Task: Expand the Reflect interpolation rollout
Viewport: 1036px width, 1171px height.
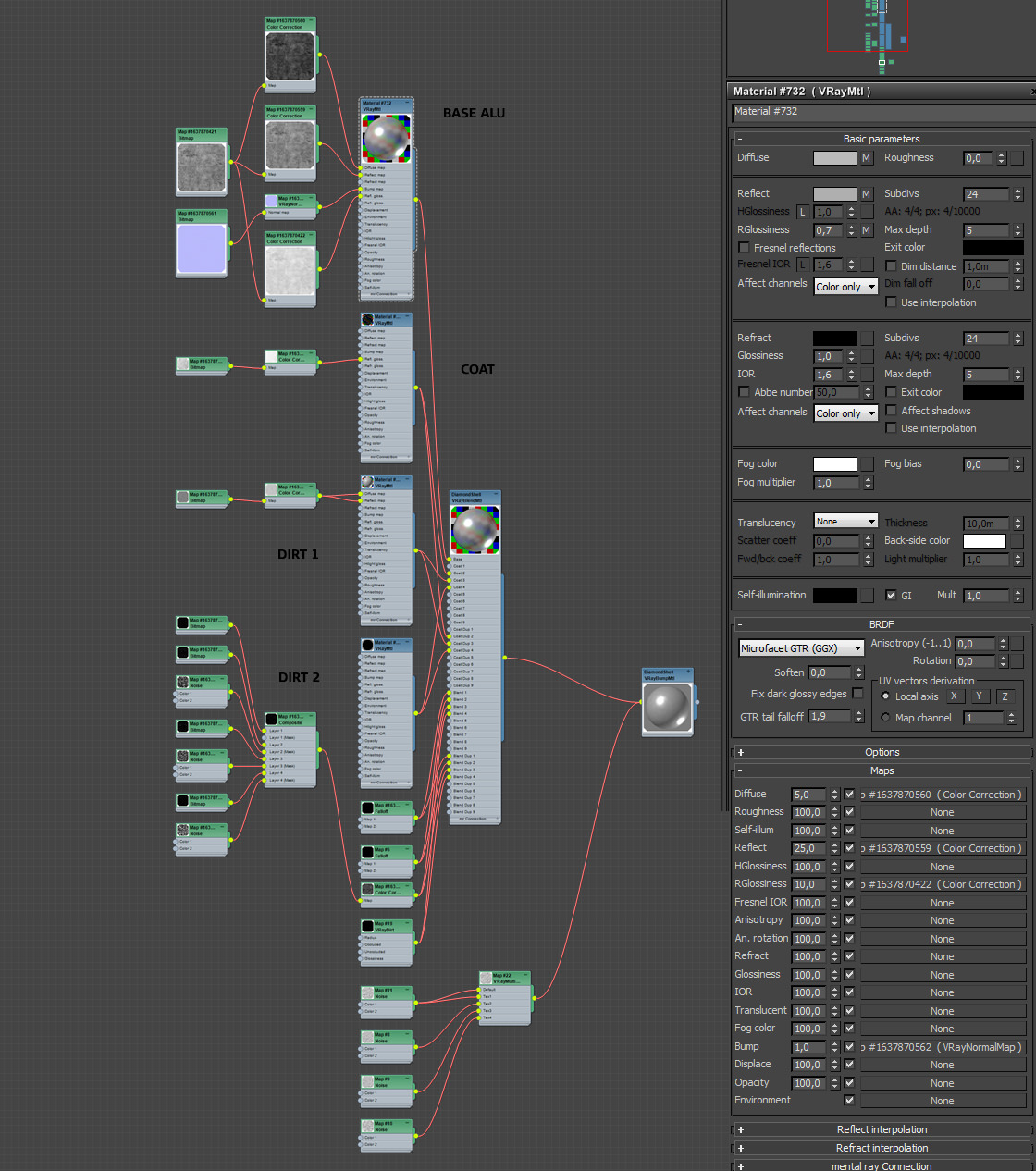Action: [882, 1129]
